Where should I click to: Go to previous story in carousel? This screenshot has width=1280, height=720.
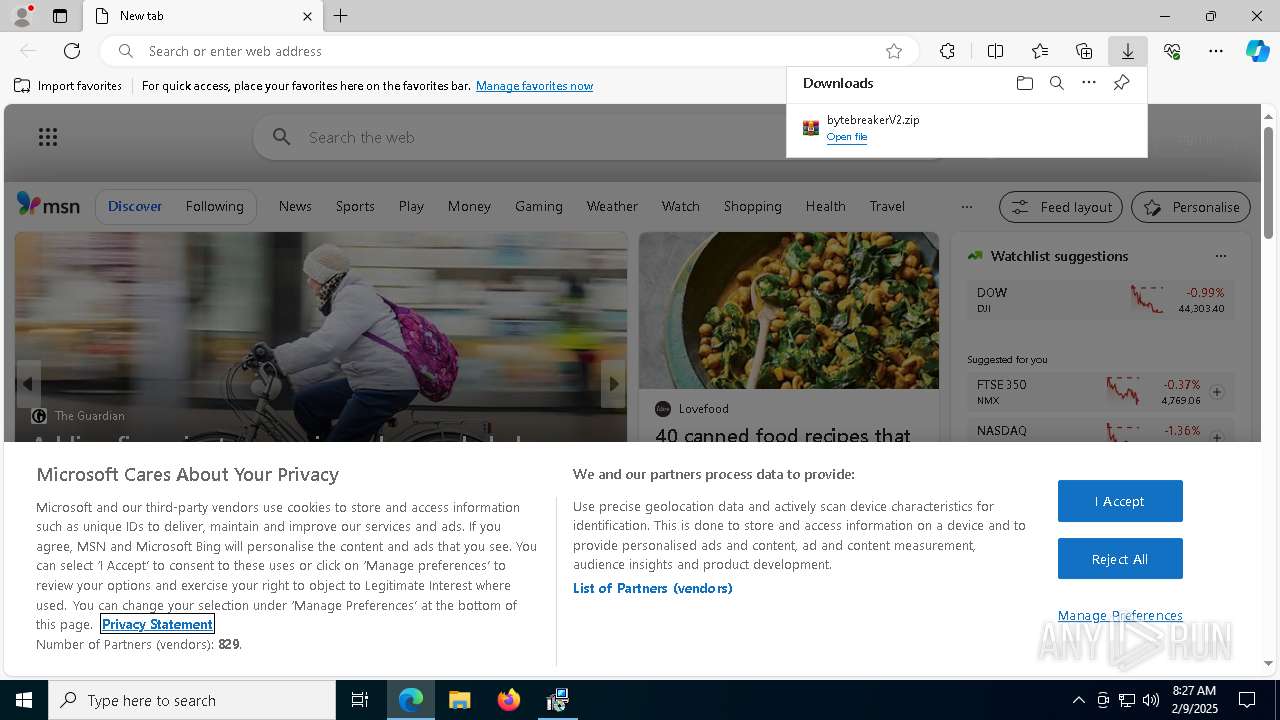click(x=28, y=384)
